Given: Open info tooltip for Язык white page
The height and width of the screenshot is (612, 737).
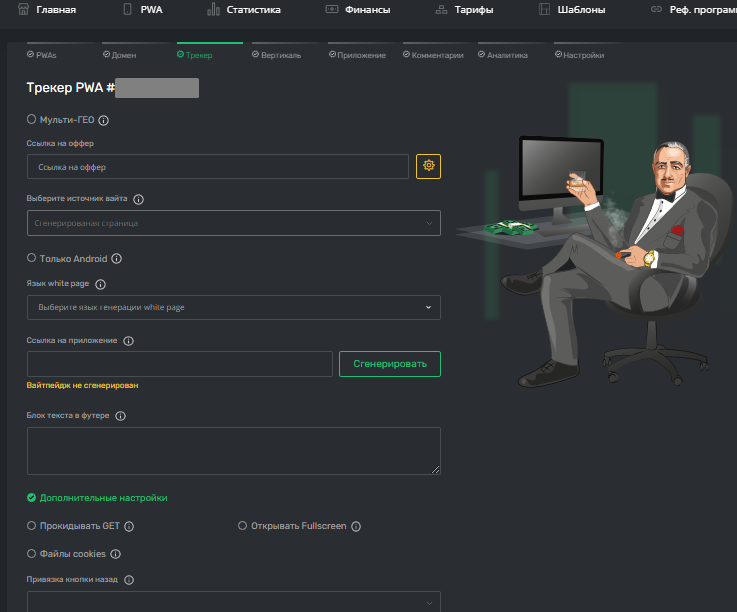Looking at the screenshot, I should [100, 284].
